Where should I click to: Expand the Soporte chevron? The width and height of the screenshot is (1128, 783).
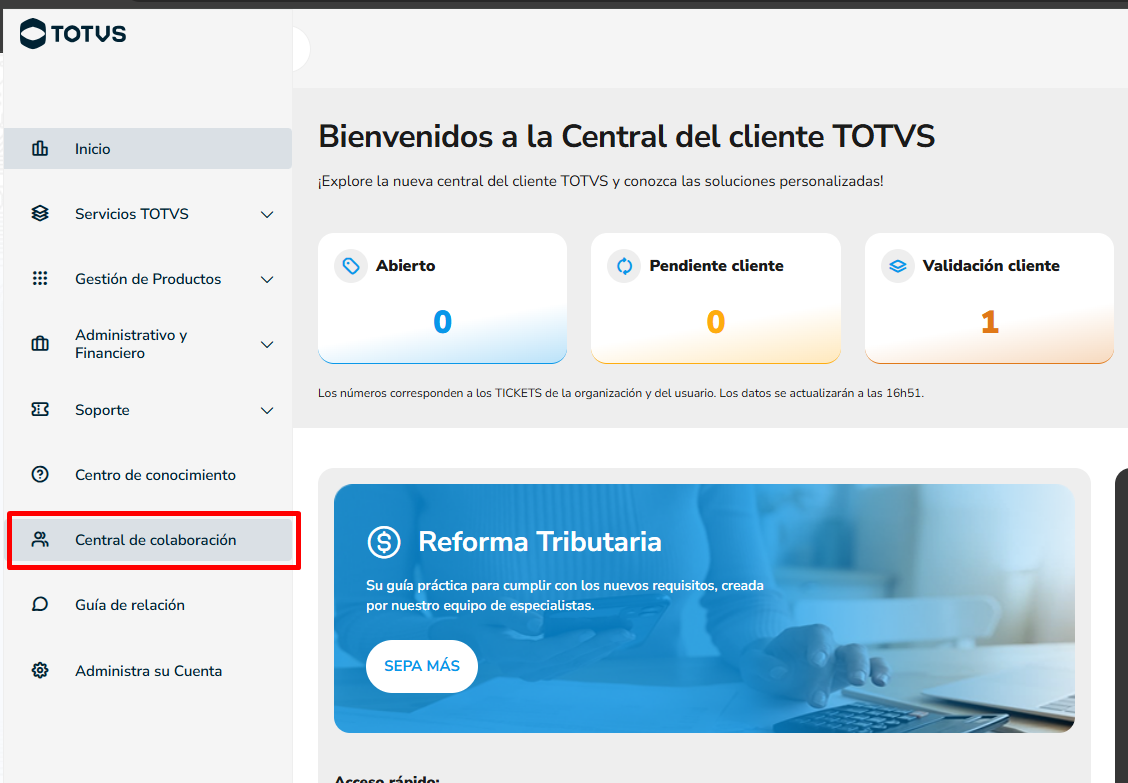pos(267,410)
